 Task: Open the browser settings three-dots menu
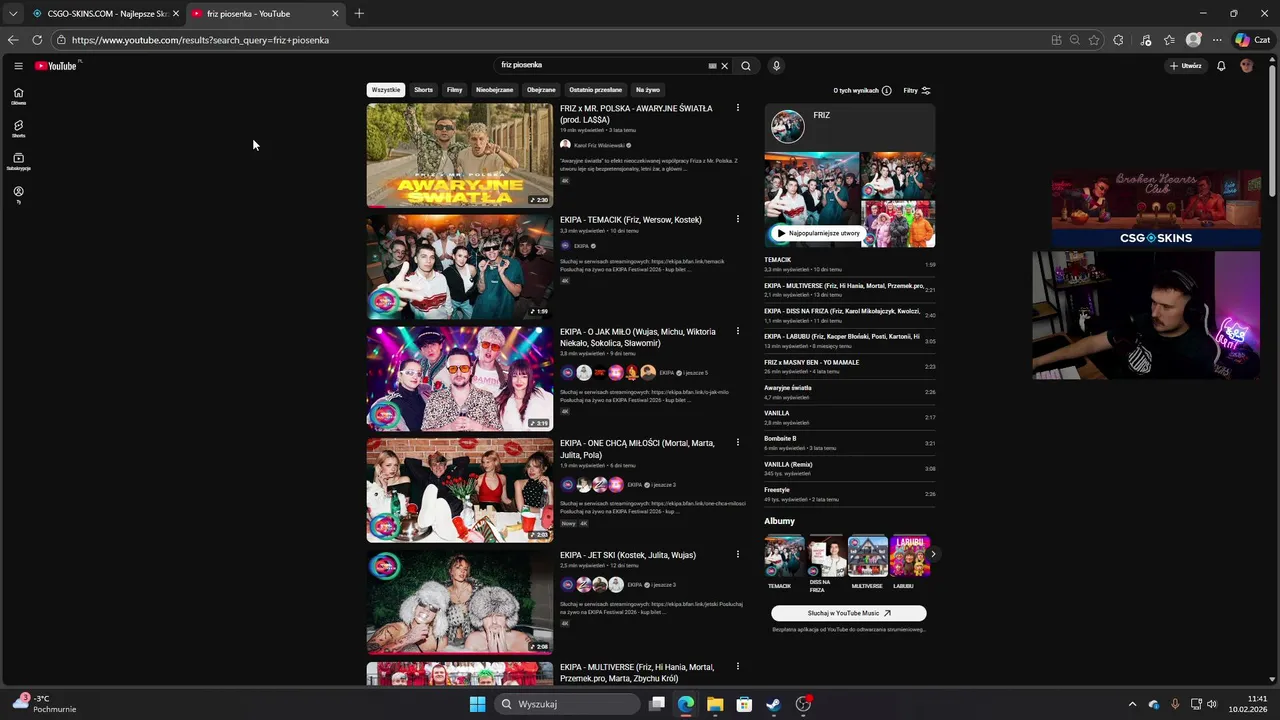(1217, 40)
